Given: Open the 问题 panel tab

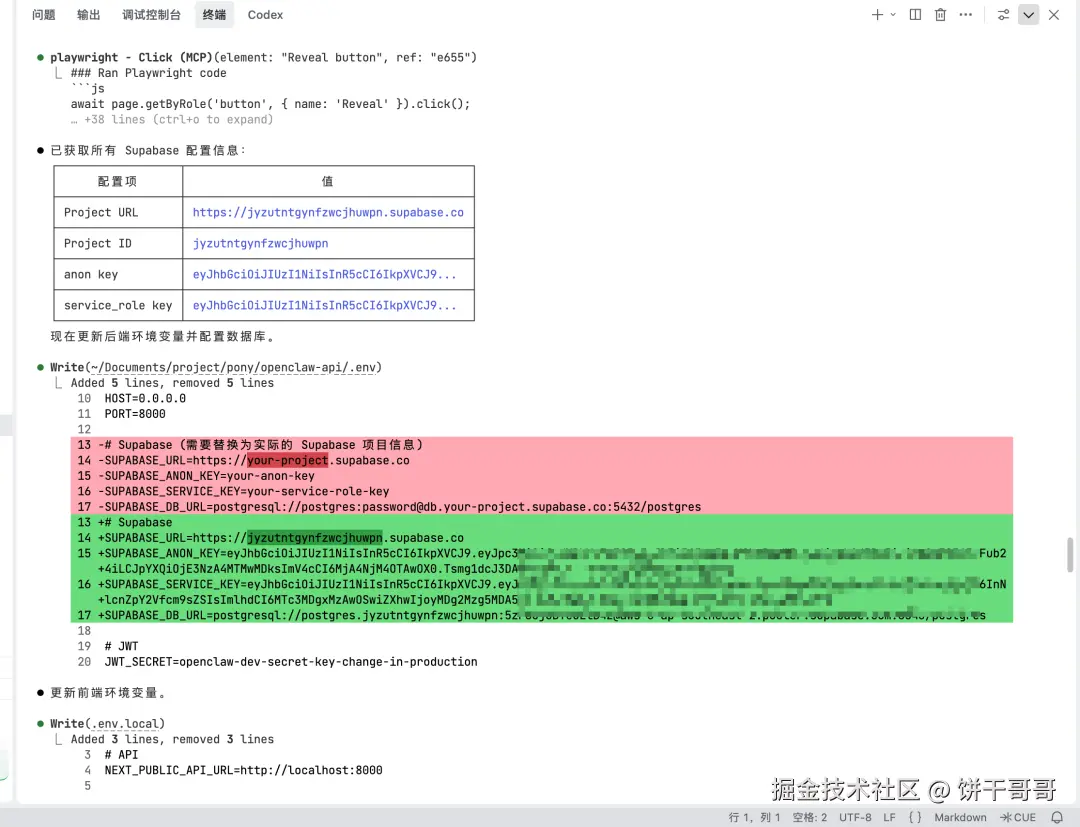Looking at the screenshot, I should click(43, 14).
